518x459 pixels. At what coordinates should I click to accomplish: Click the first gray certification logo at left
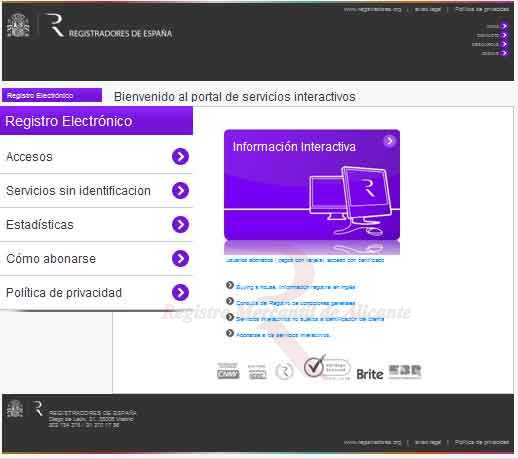pyautogui.click(x=228, y=371)
